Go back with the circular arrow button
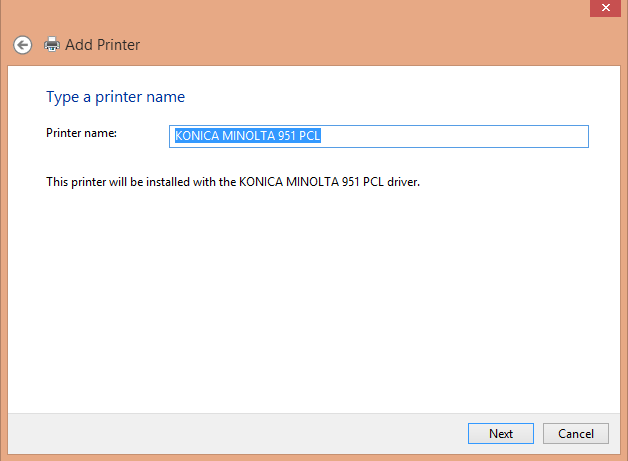628x461 pixels. click(22, 45)
